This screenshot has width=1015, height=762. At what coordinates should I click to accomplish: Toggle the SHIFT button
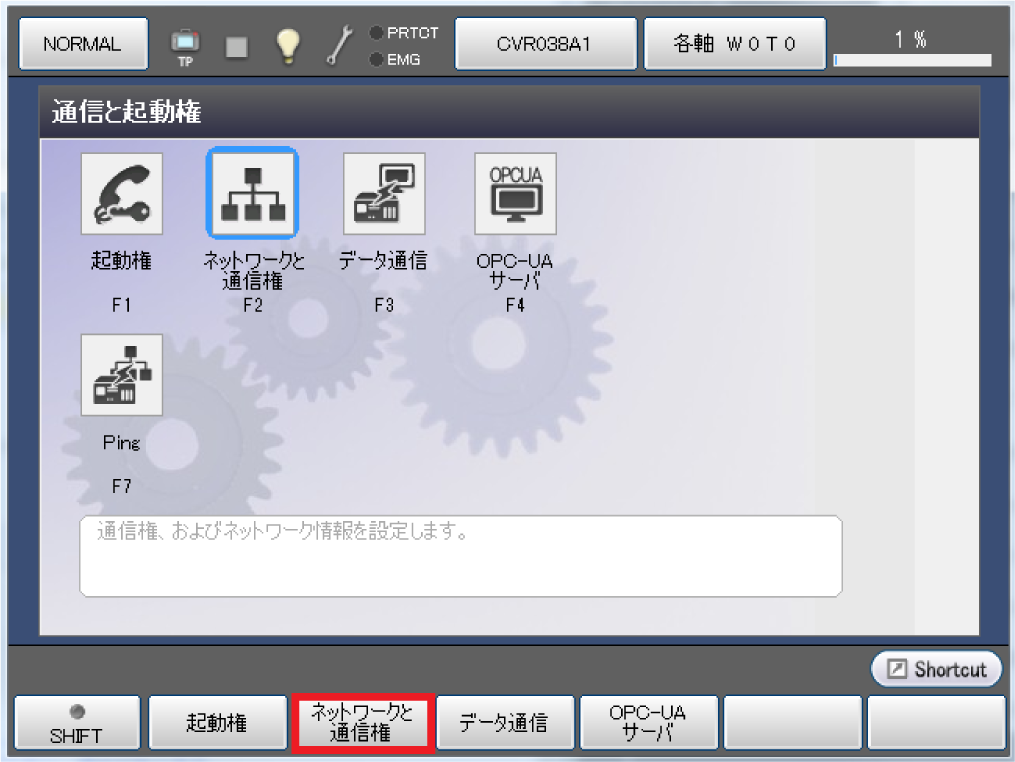tap(76, 722)
